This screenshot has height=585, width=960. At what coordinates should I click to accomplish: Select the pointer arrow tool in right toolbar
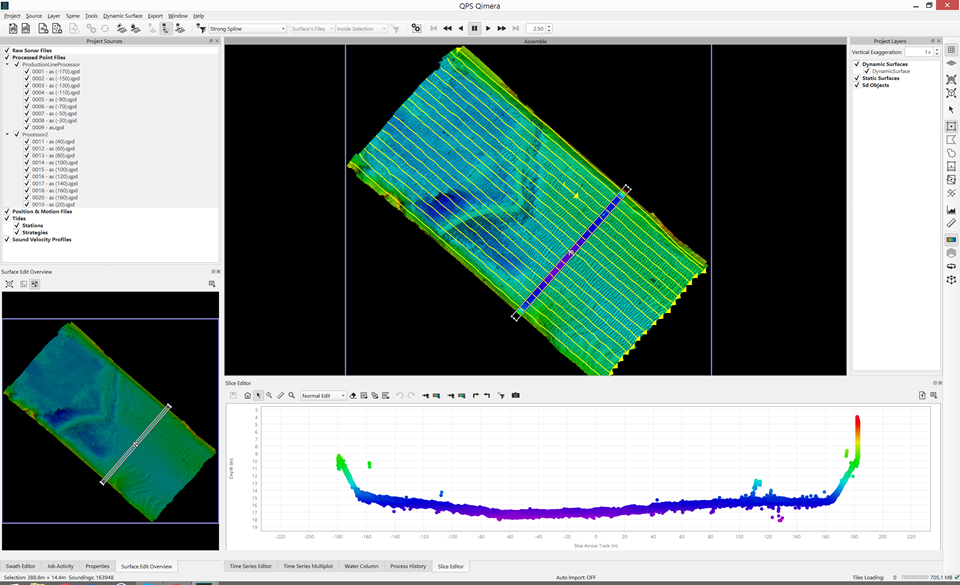pos(950,110)
